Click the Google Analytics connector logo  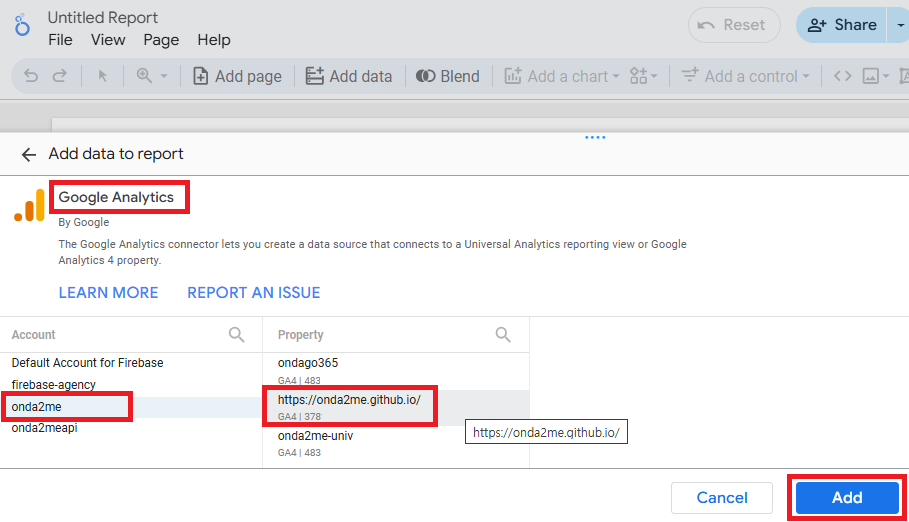(30, 205)
